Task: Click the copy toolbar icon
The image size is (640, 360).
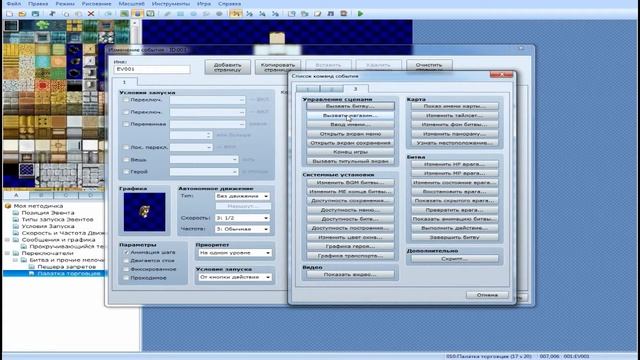Action: coord(66,13)
